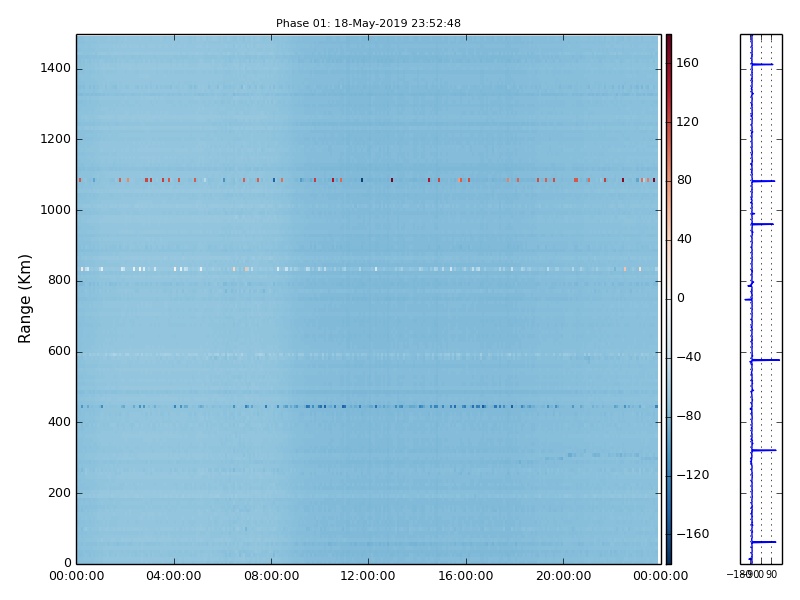Click the colorbar label 0

[681, 298]
